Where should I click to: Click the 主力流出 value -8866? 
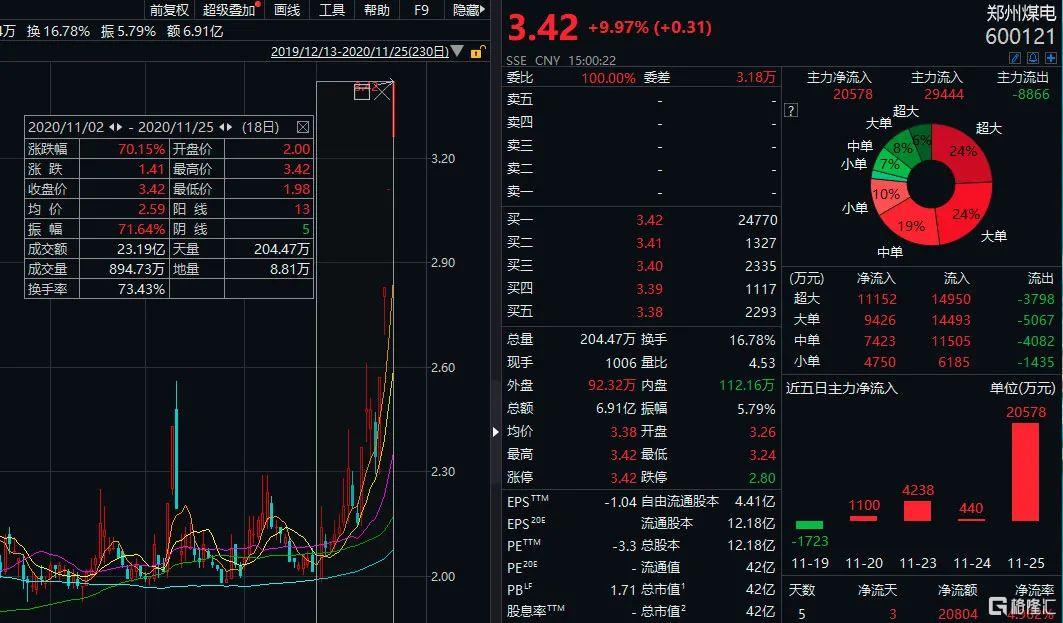[x=1031, y=94]
